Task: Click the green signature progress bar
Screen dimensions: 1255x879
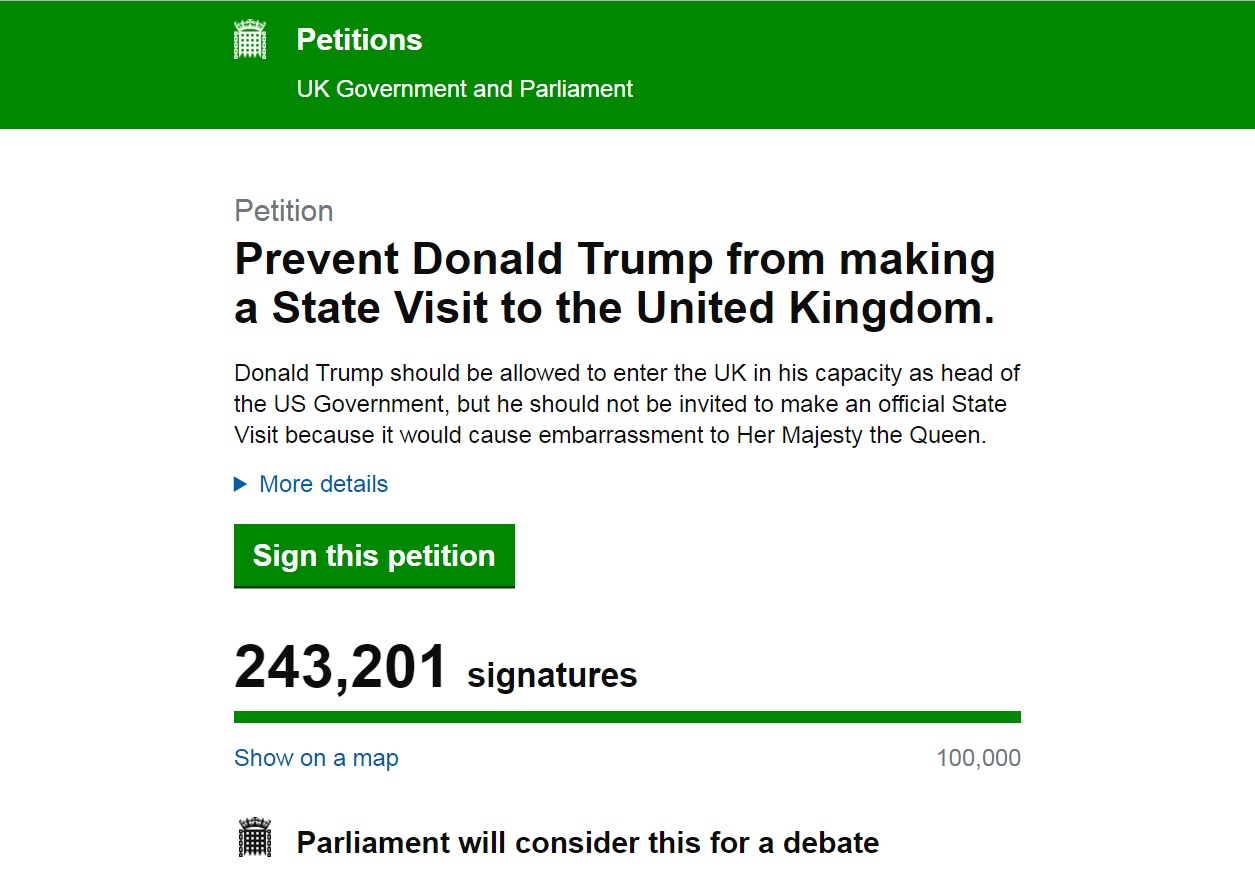Action: (627, 716)
